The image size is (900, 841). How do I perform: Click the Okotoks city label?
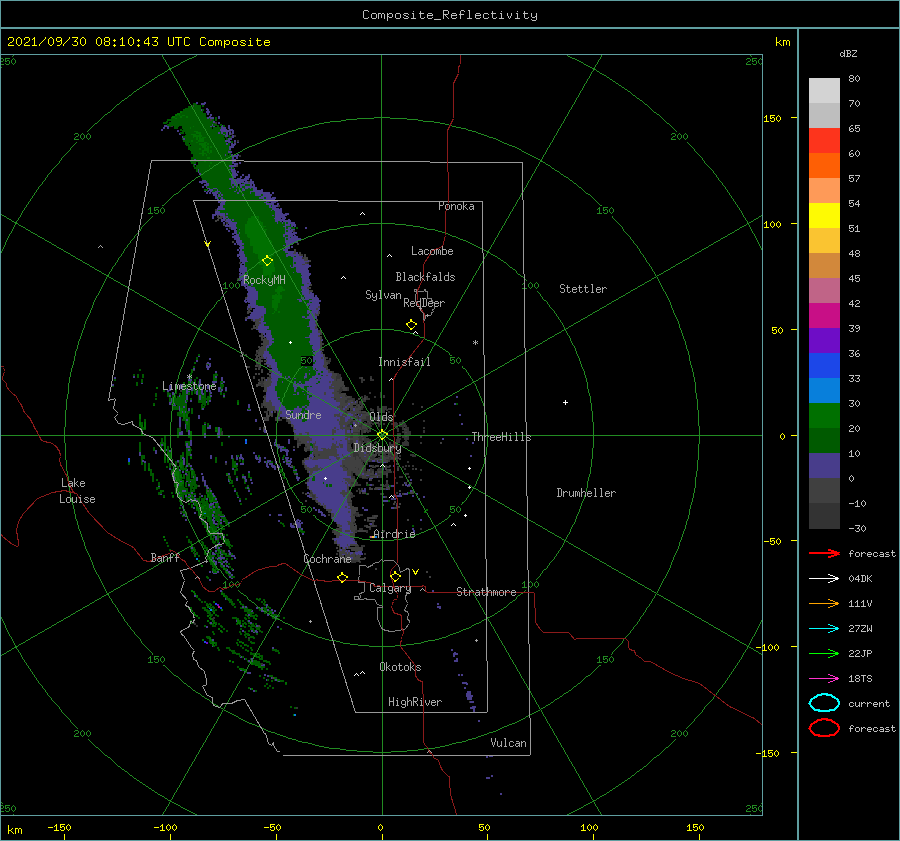[x=400, y=667]
